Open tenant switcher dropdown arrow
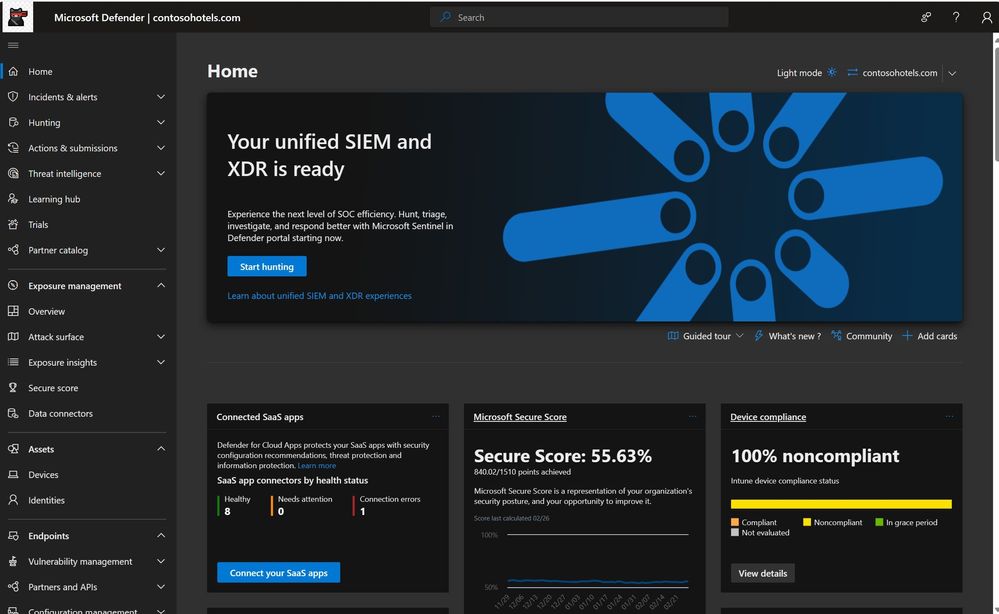999x614 pixels. pyautogui.click(x=952, y=73)
